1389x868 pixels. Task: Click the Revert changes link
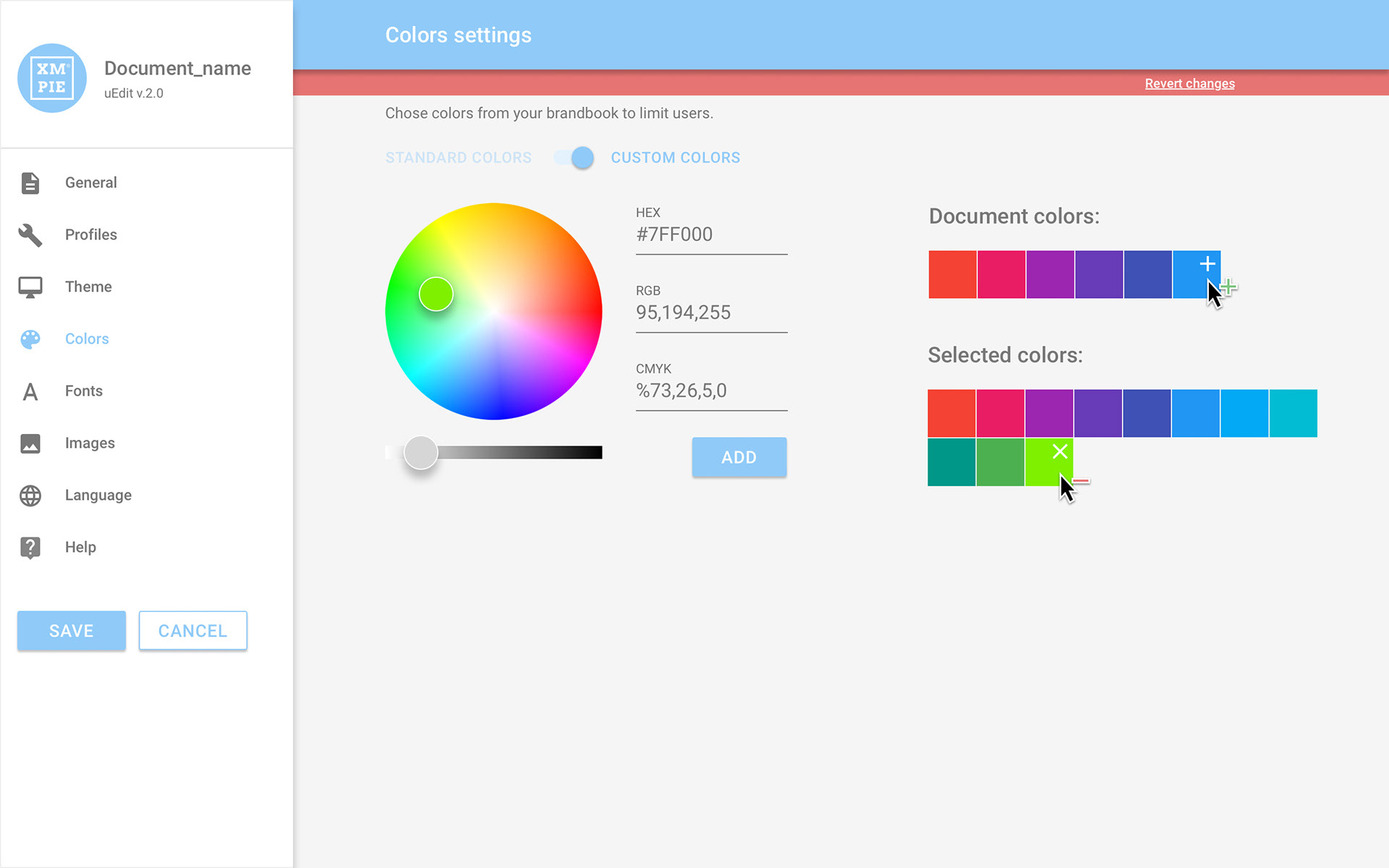[x=1189, y=84]
